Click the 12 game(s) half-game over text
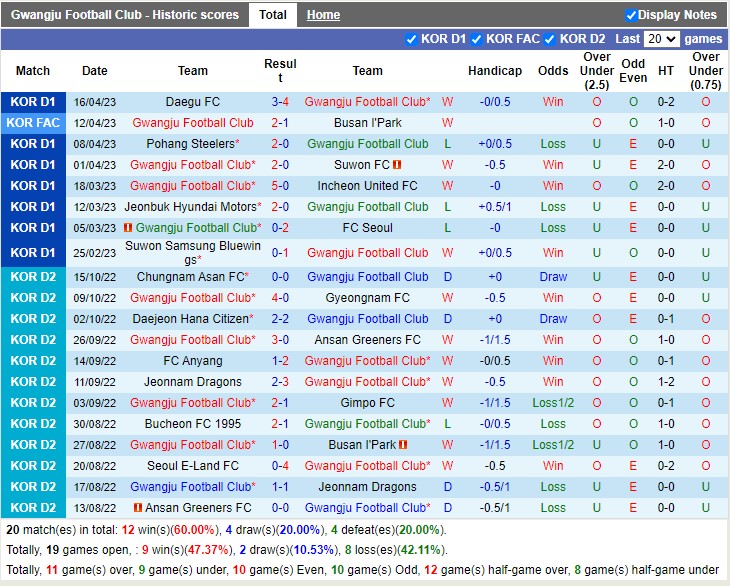730x586 pixels. (497, 570)
